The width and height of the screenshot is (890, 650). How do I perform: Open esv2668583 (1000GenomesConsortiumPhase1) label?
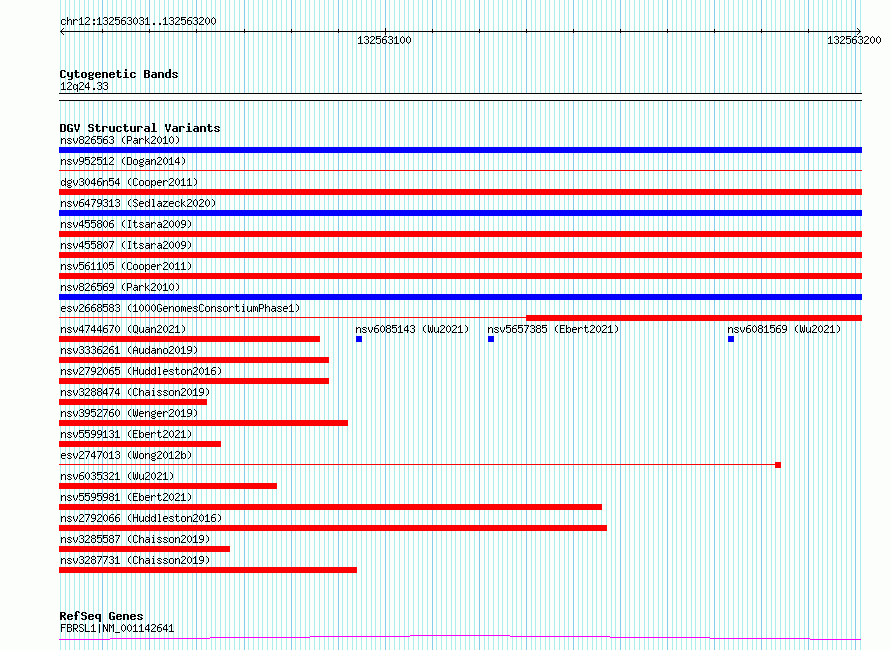click(x=180, y=308)
